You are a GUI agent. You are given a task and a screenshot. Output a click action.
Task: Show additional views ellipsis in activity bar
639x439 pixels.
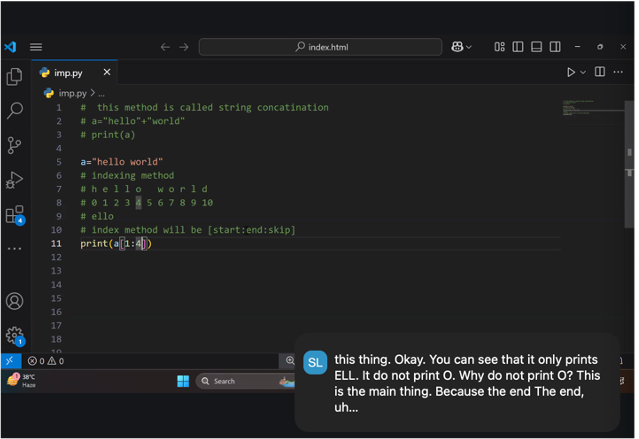tap(15, 249)
